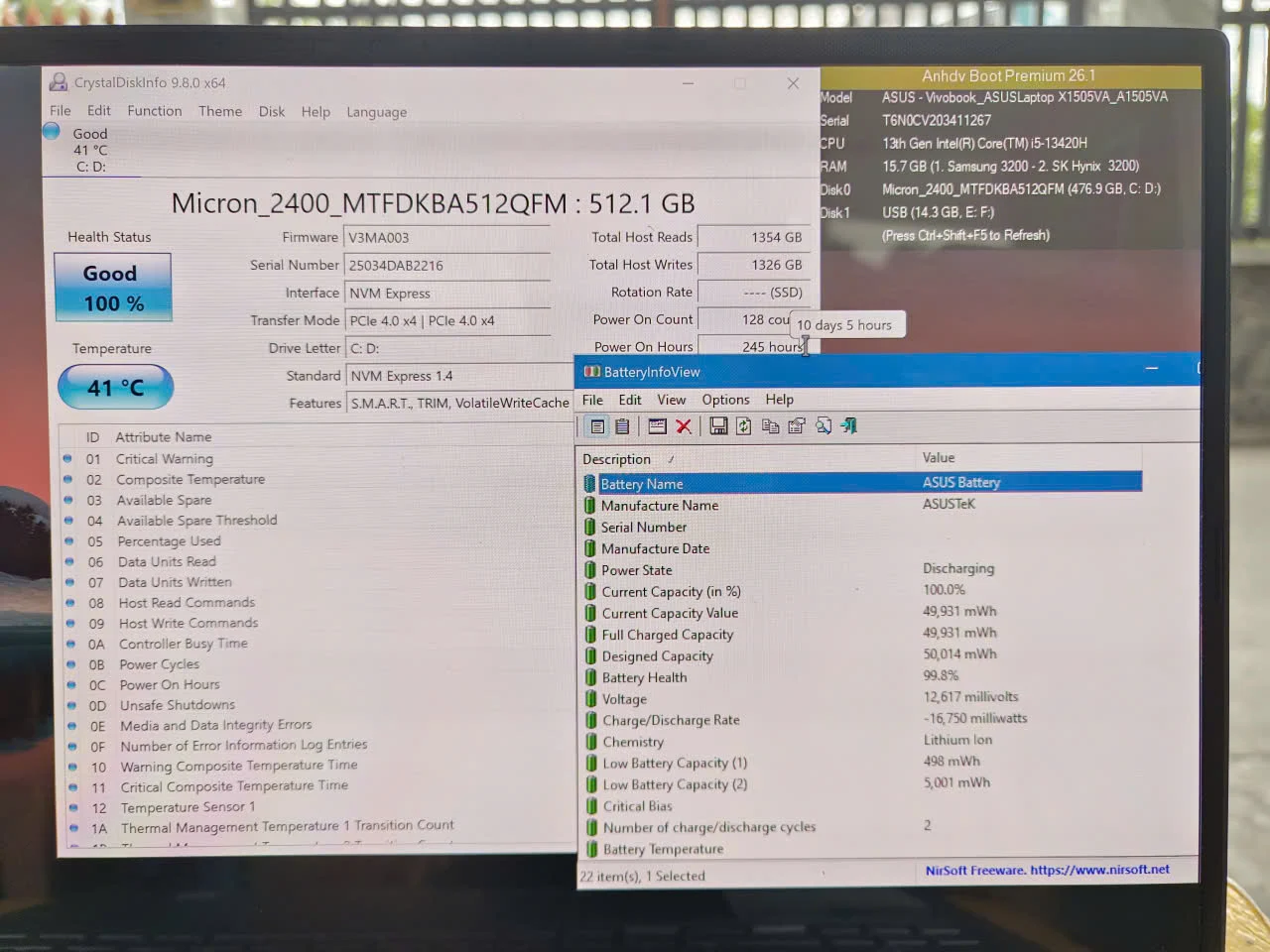
Task: Click the battery icon beside Serial Number row
Action: [590, 528]
